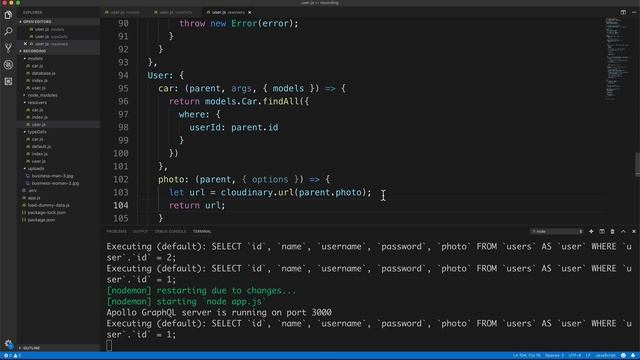Place cursor at line 104 return url

(x=197, y=205)
